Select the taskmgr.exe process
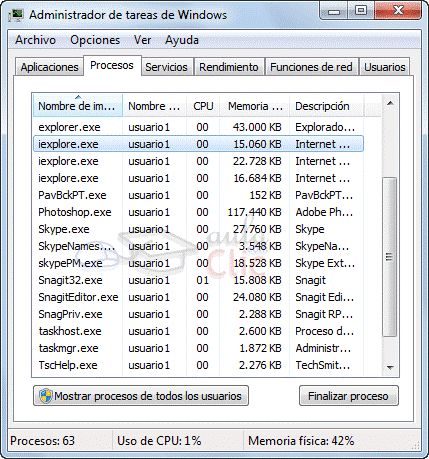The image size is (429, 459). [198, 348]
